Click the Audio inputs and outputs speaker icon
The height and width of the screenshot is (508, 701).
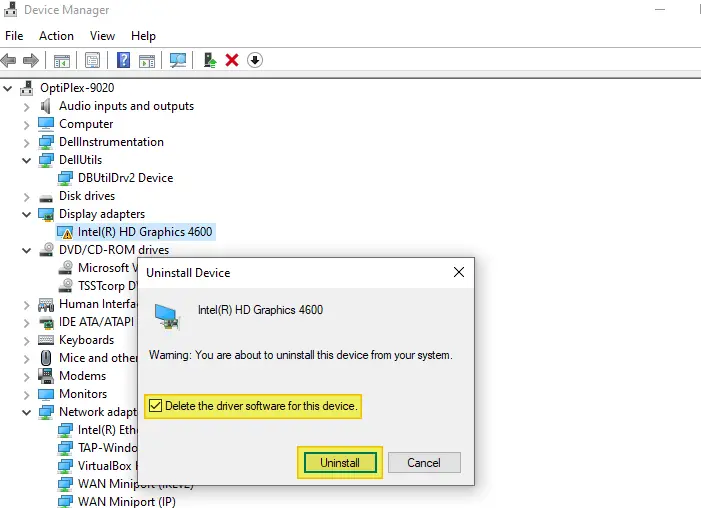46,106
